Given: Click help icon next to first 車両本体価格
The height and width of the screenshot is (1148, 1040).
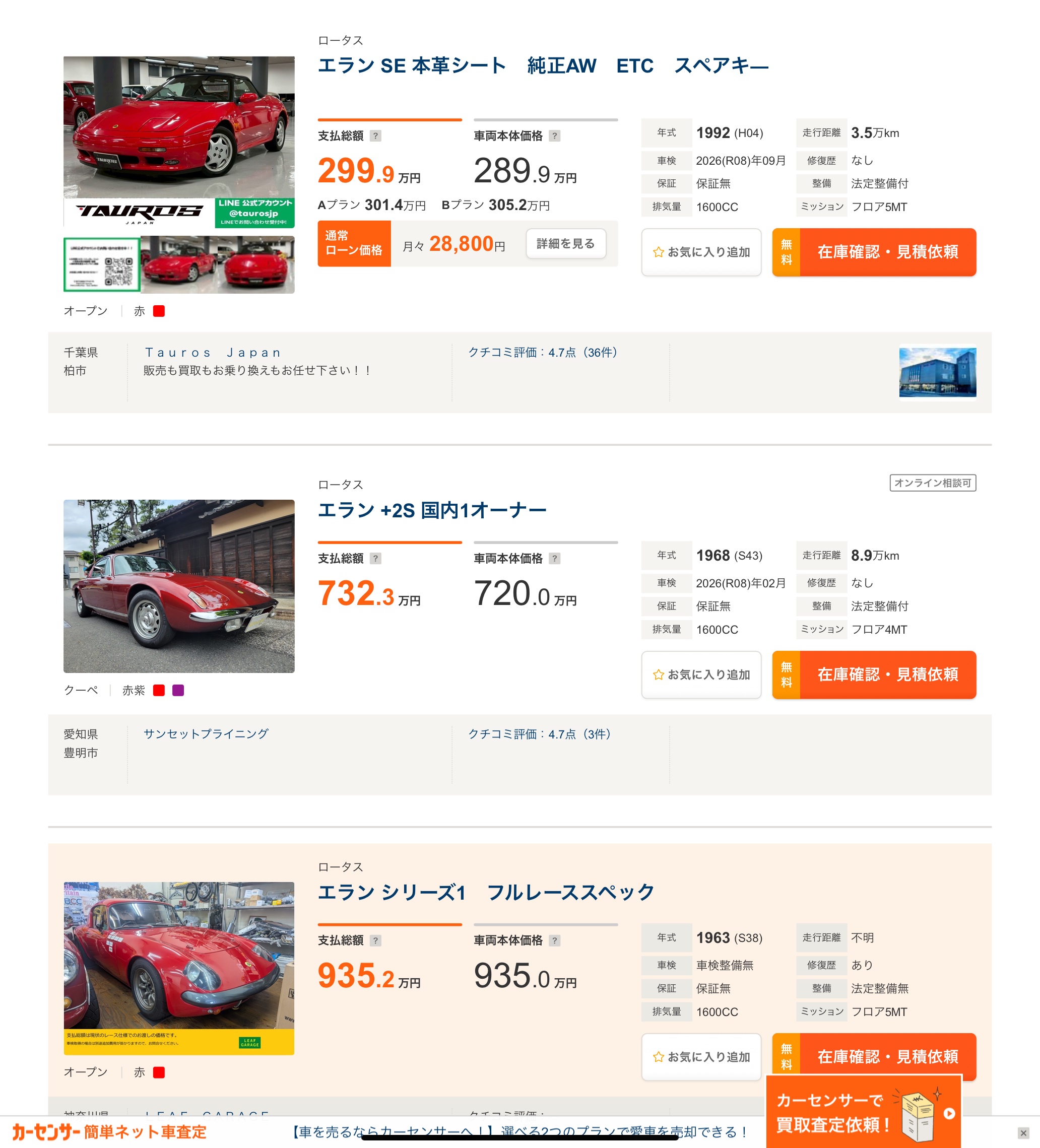Looking at the screenshot, I should 554,136.
